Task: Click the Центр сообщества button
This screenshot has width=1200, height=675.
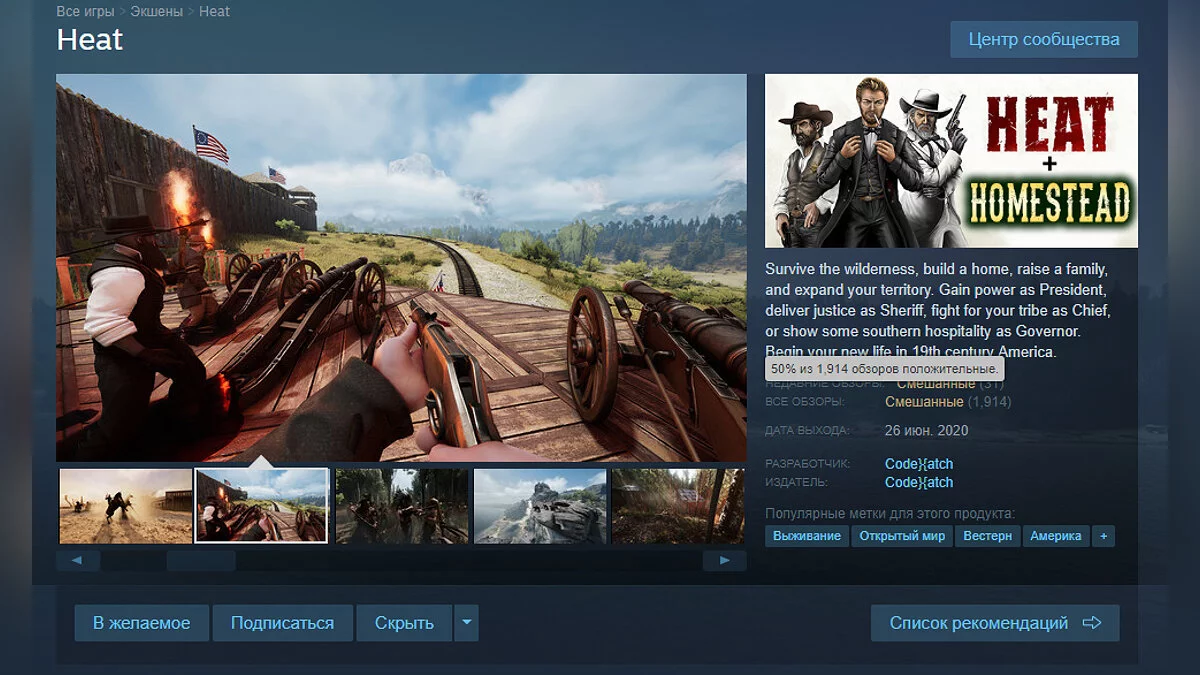Action: click(x=1043, y=40)
